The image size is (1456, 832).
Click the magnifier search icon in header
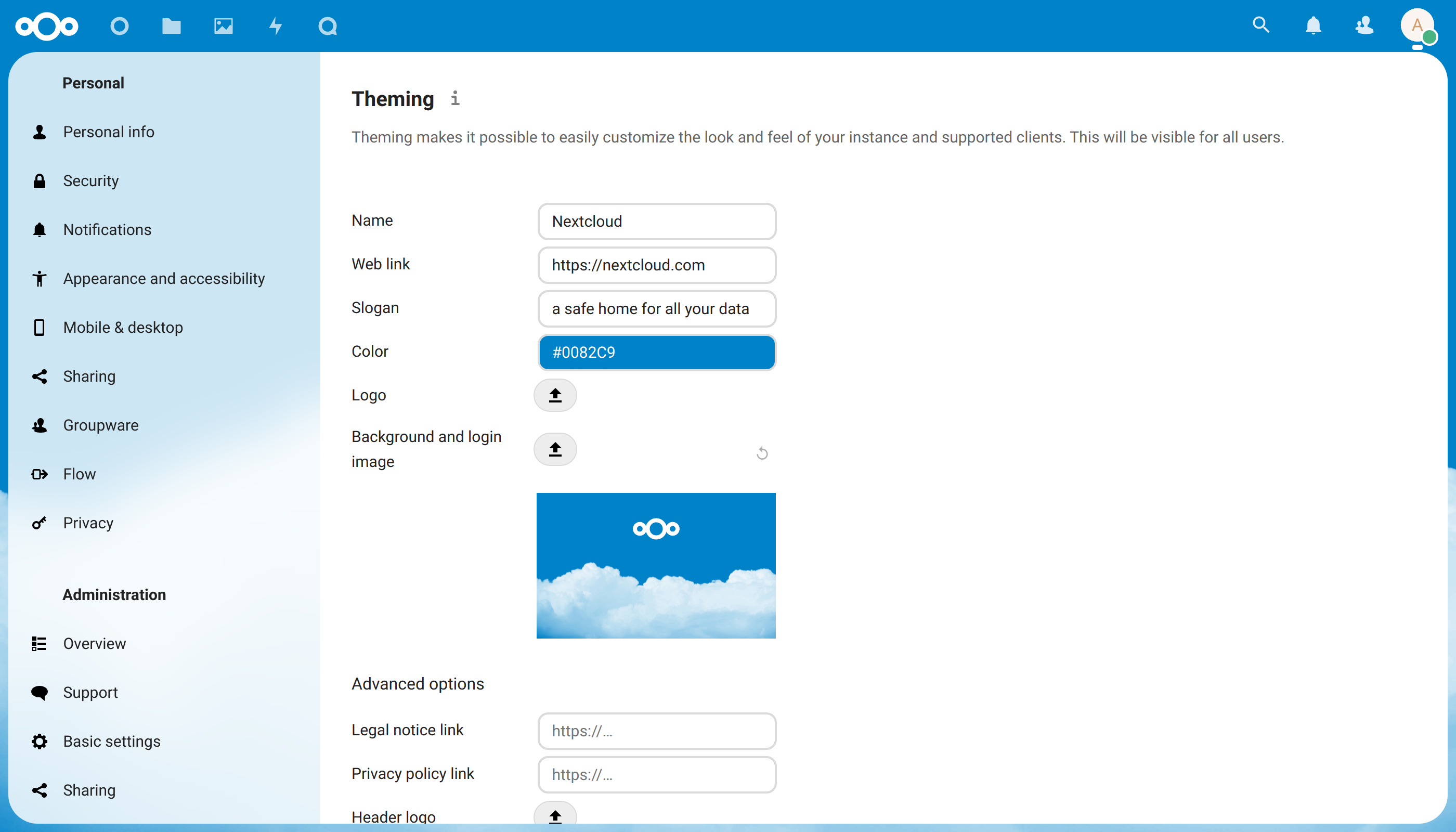click(1260, 25)
